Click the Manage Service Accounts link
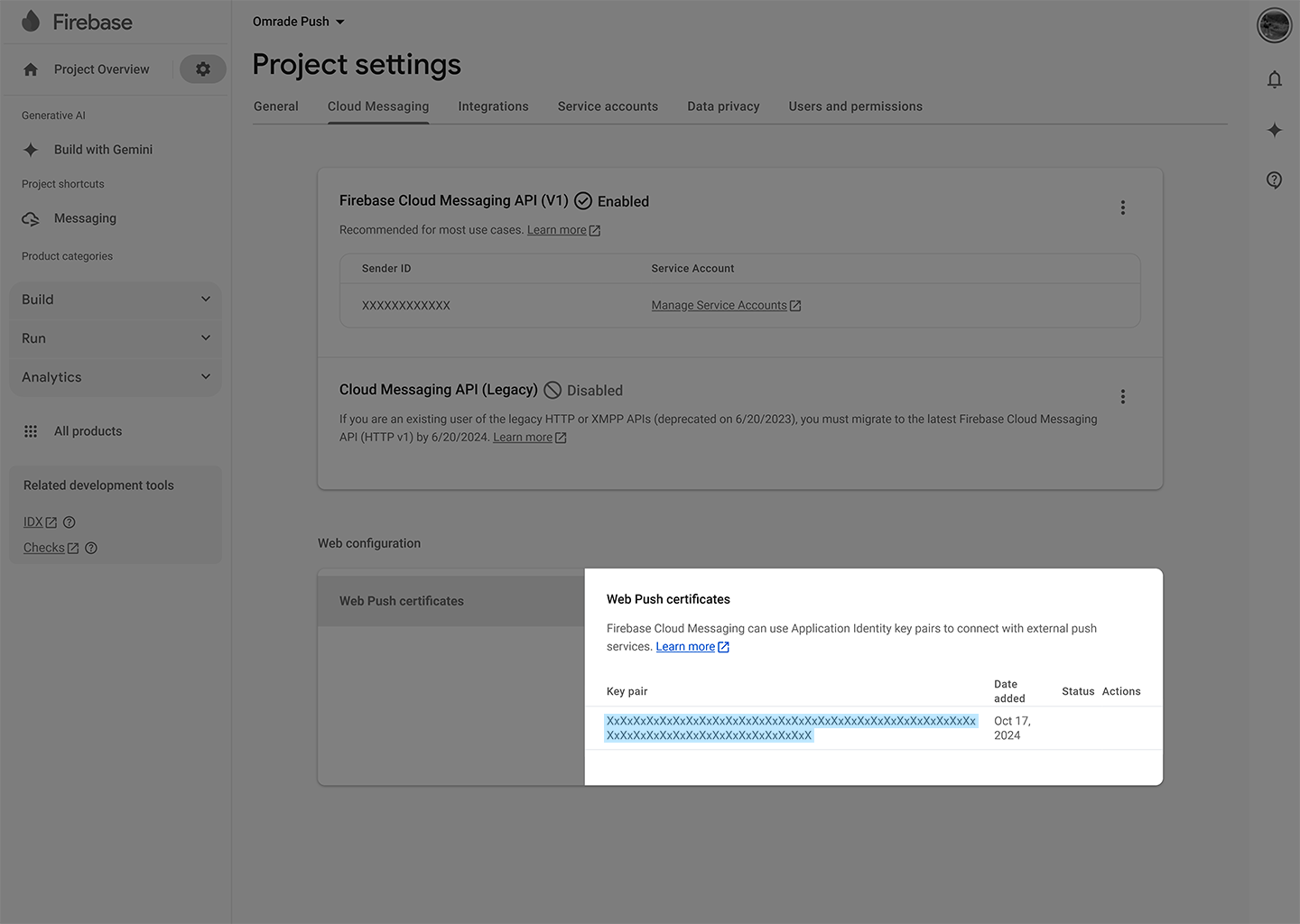 [x=719, y=304]
